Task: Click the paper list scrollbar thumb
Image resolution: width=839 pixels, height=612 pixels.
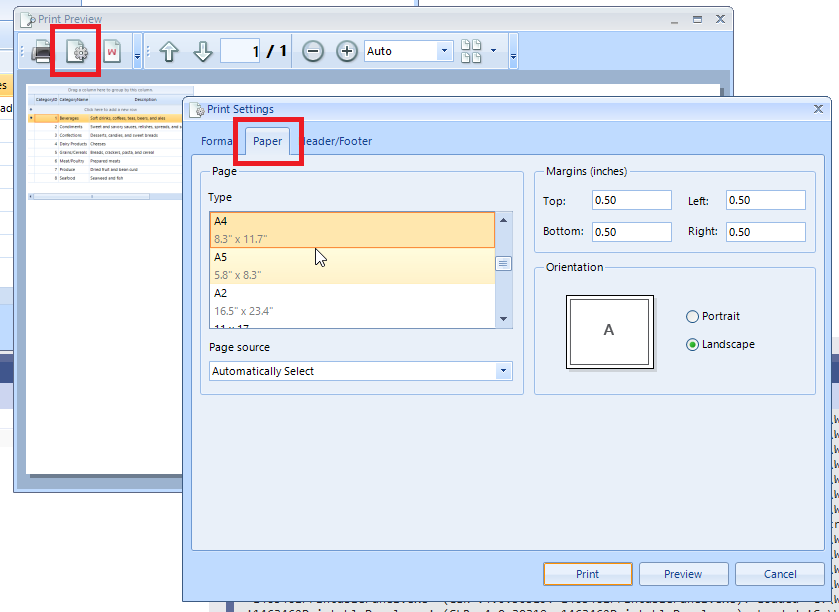Action: pos(503,264)
